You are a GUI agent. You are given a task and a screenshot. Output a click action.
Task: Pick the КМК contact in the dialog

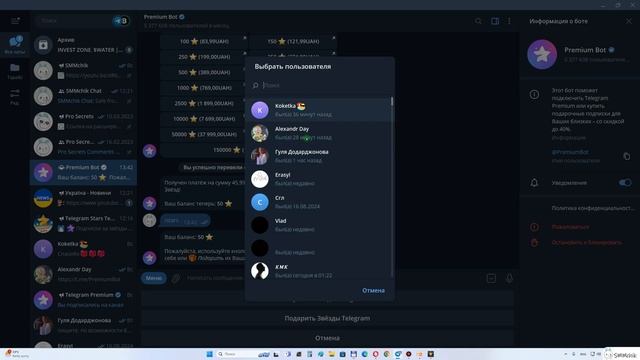click(x=318, y=271)
